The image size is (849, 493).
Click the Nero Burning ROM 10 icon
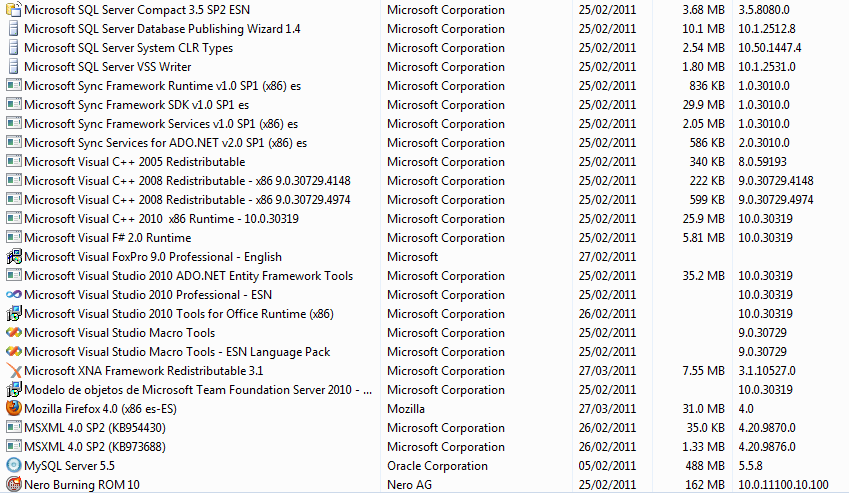[14, 484]
